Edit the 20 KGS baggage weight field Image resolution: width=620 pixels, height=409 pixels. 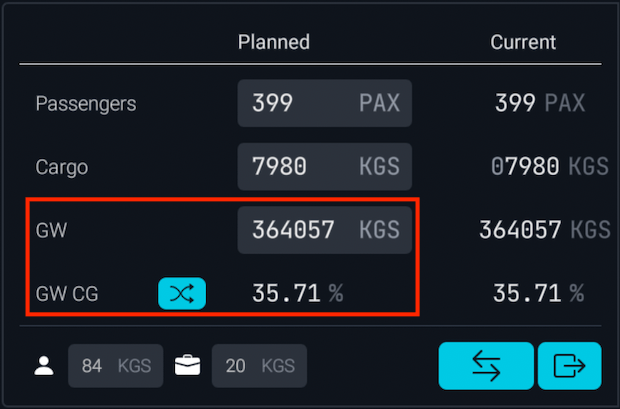tap(258, 366)
